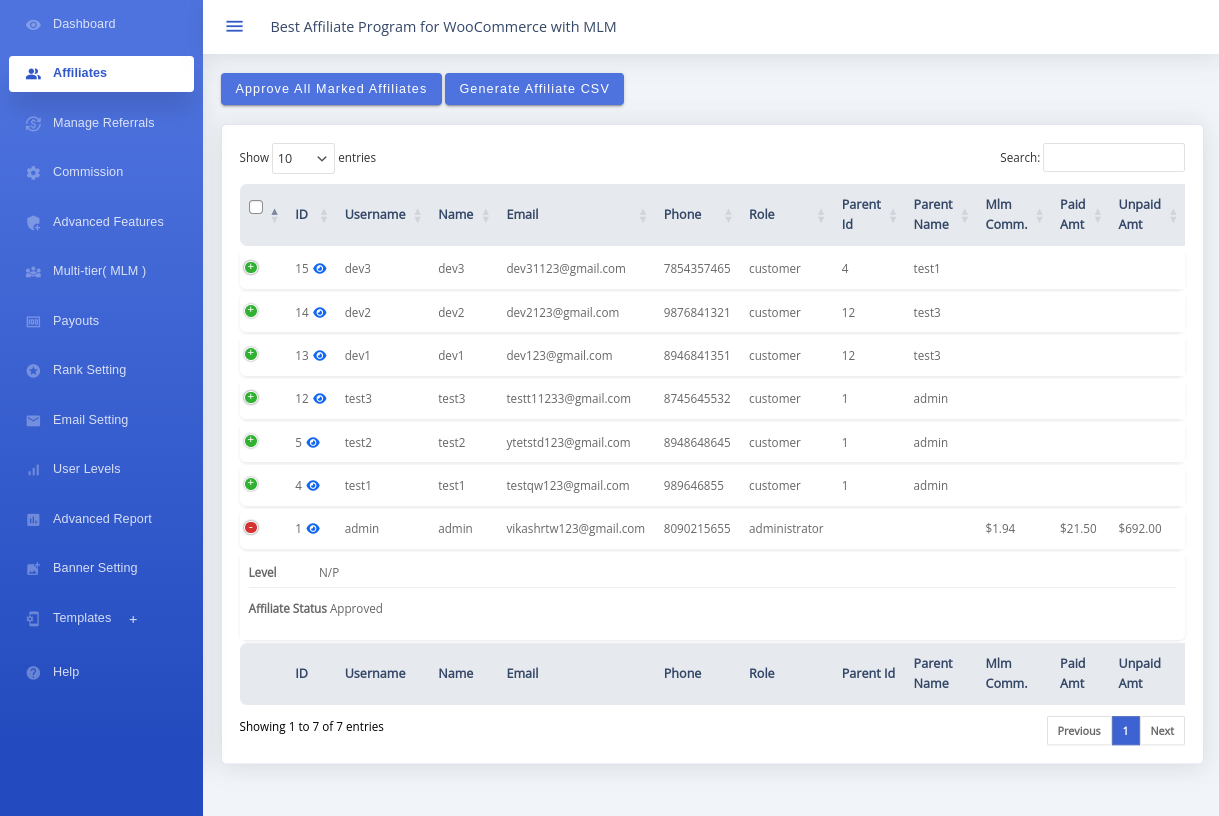This screenshot has width=1219, height=816.
Task: Expand row details for test3
Action: (251, 397)
